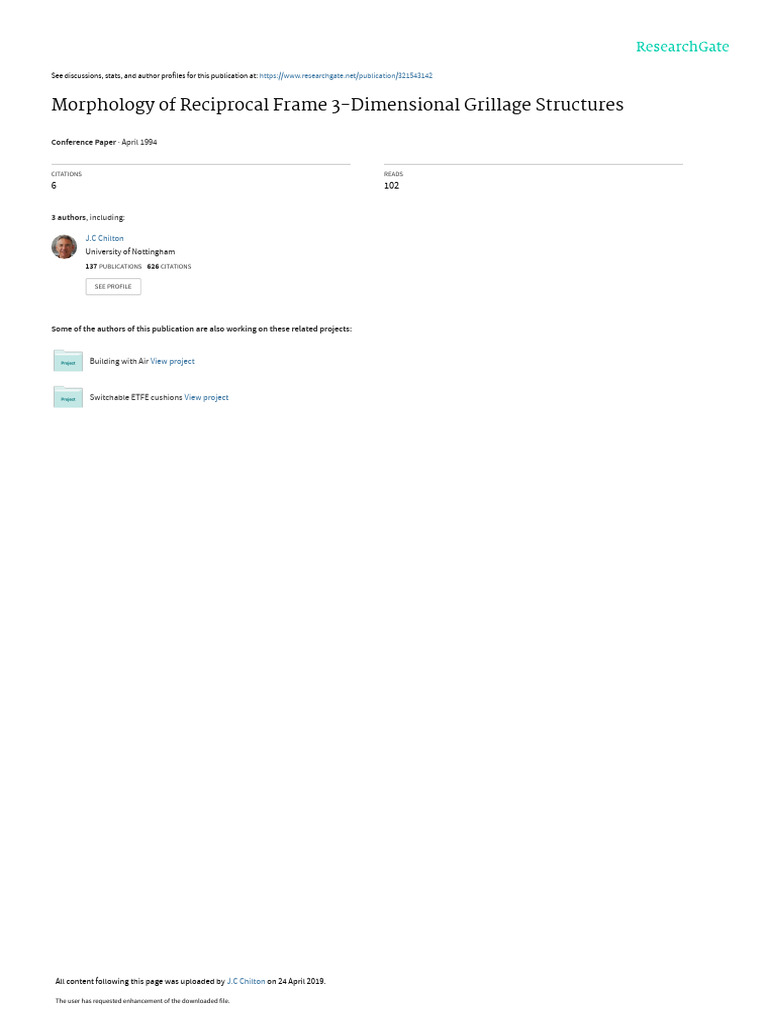Click the 626 citations stat under the author
This screenshot has width=768, height=1024.
169,266
